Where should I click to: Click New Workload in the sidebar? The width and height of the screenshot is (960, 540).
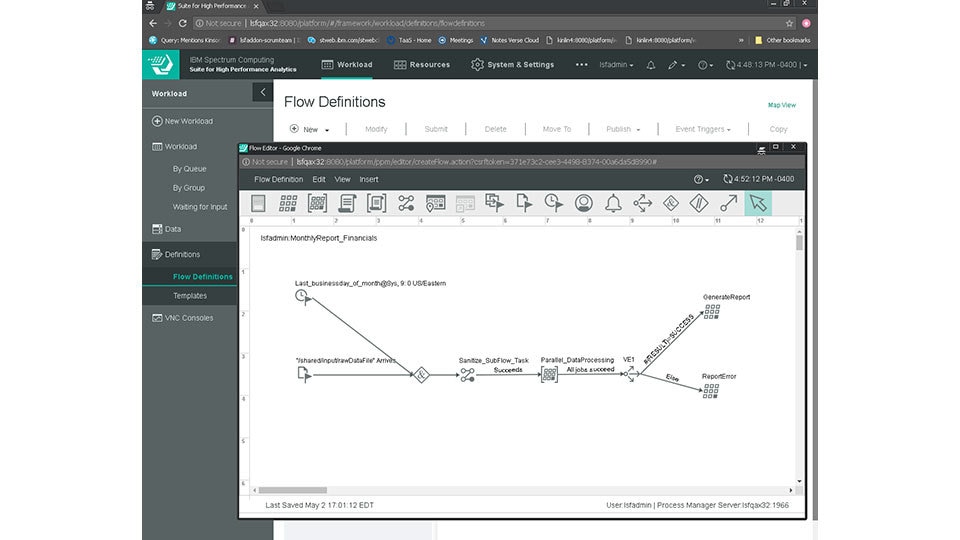pos(182,121)
